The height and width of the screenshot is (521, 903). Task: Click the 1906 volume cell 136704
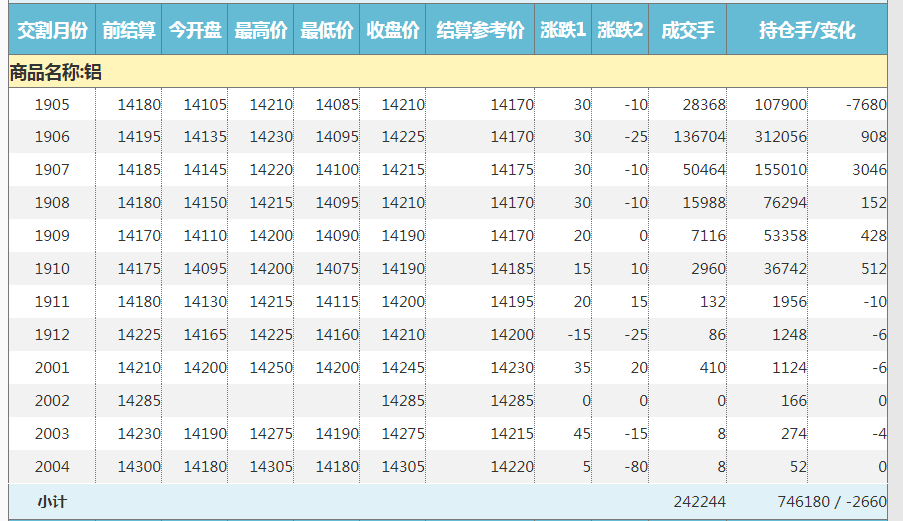pyautogui.click(x=700, y=137)
